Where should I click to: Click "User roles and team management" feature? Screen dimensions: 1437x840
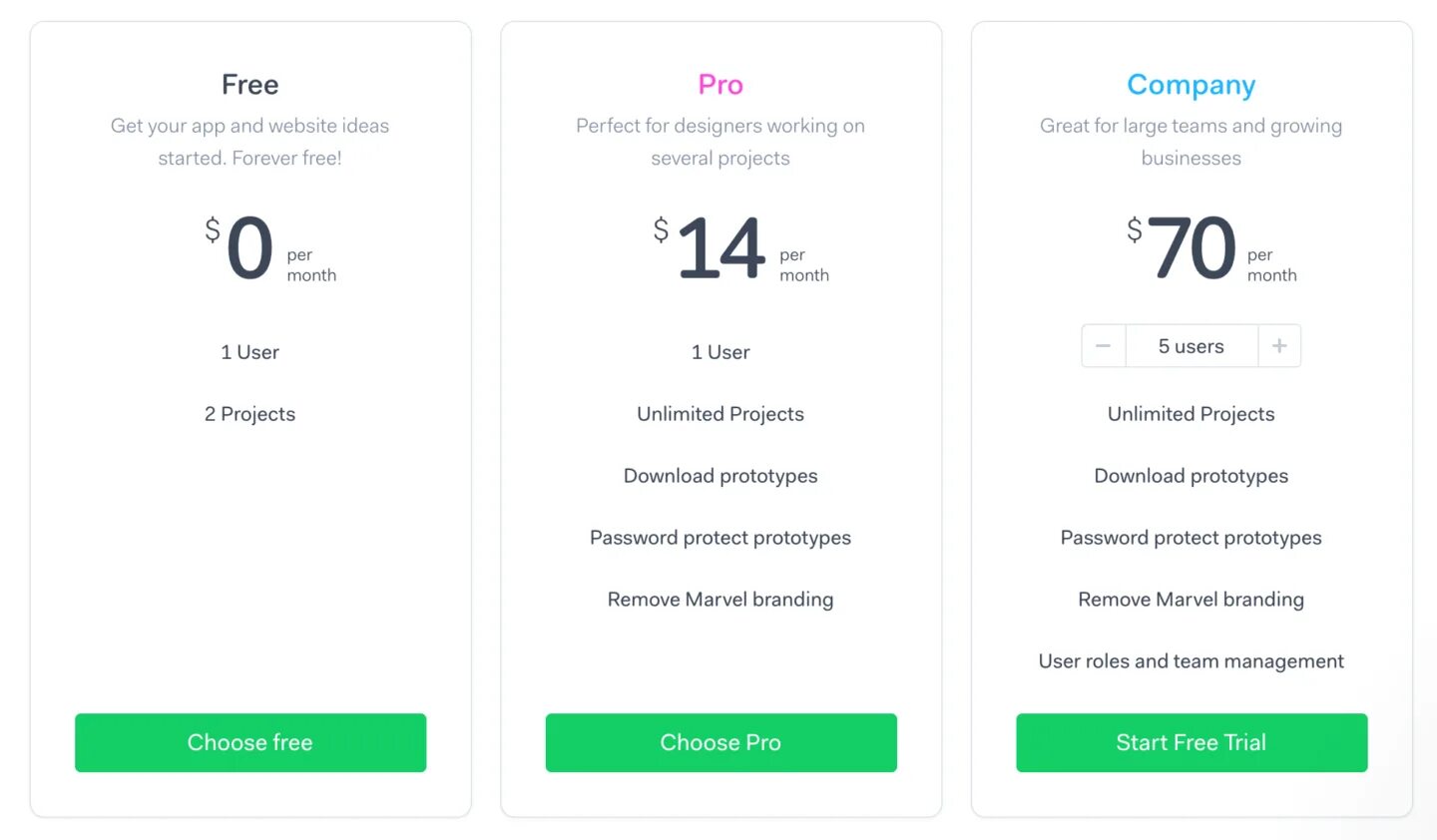1192,661
